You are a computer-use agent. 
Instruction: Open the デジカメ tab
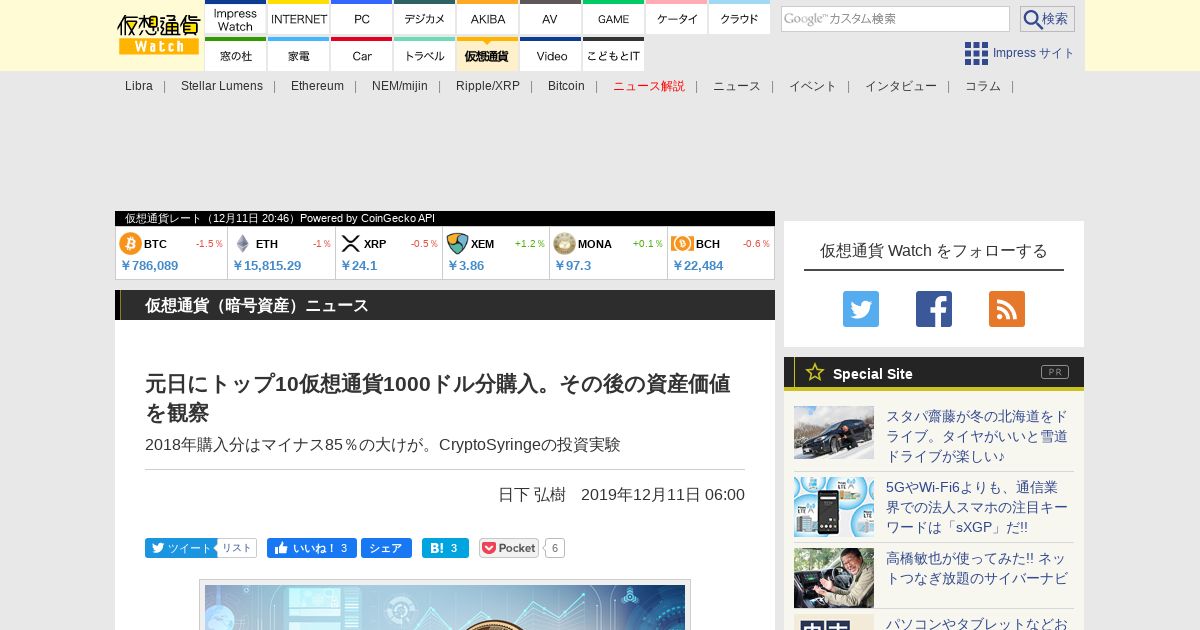(425, 19)
